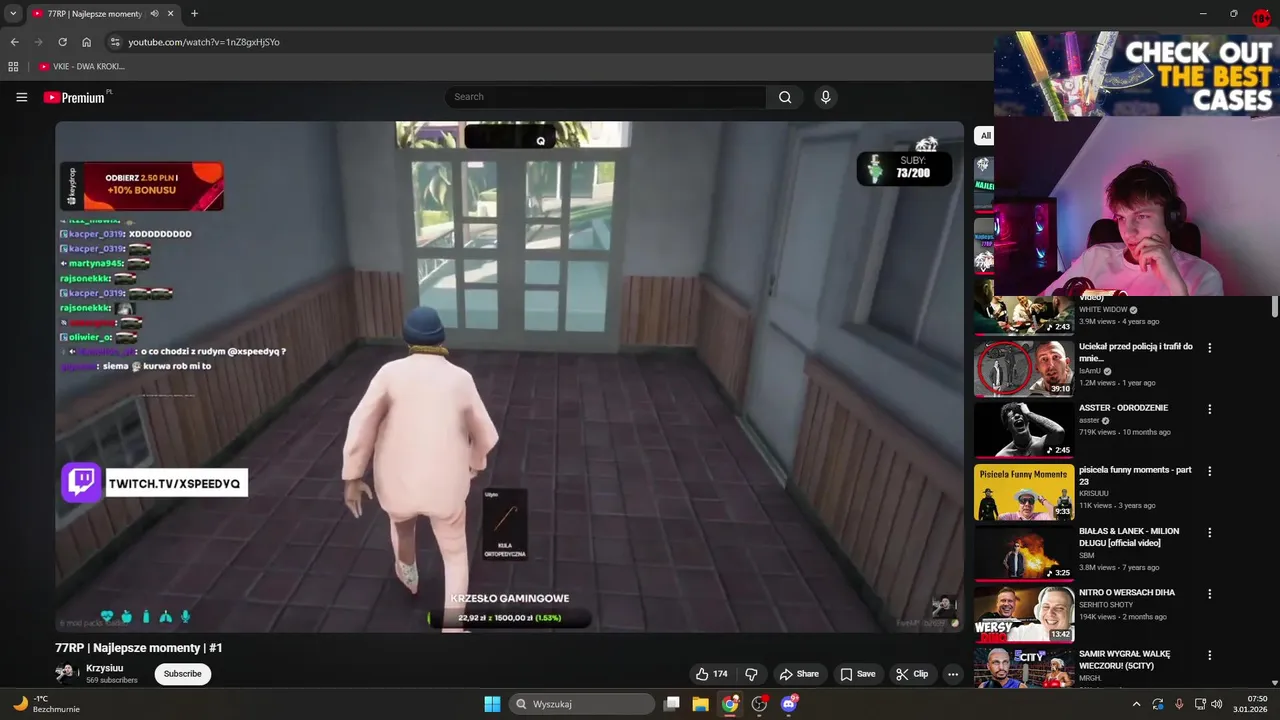Open options for ASSTER - ODRODZENIE
Image resolution: width=1280 pixels, height=720 pixels.
point(1210,409)
